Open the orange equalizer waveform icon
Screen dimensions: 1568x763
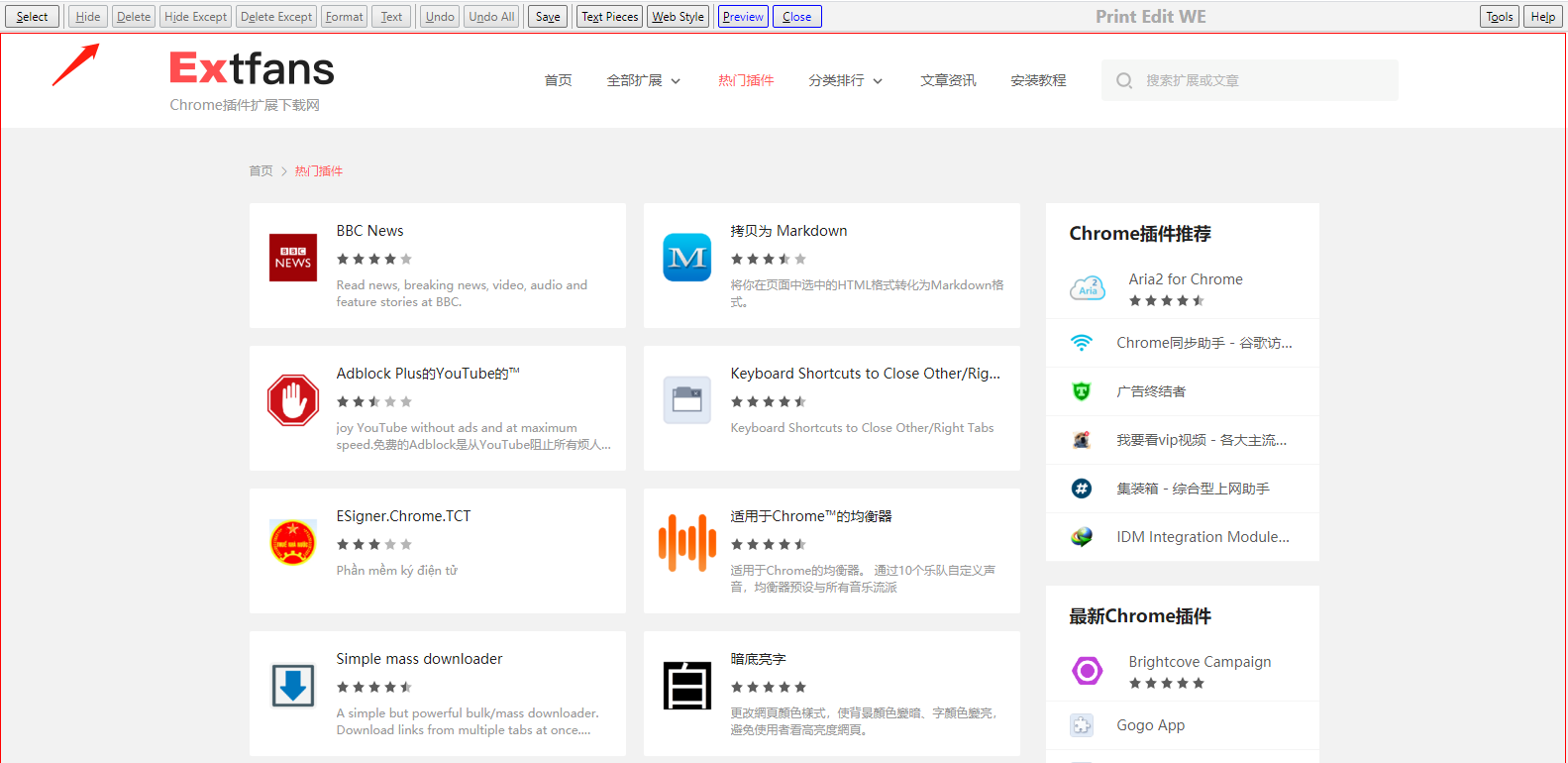[x=687, y=543]
